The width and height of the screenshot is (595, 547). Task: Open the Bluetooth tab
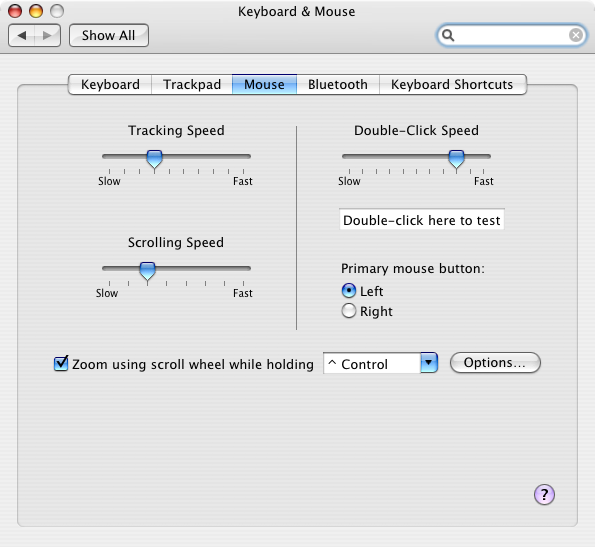click(x=338, y=84)
